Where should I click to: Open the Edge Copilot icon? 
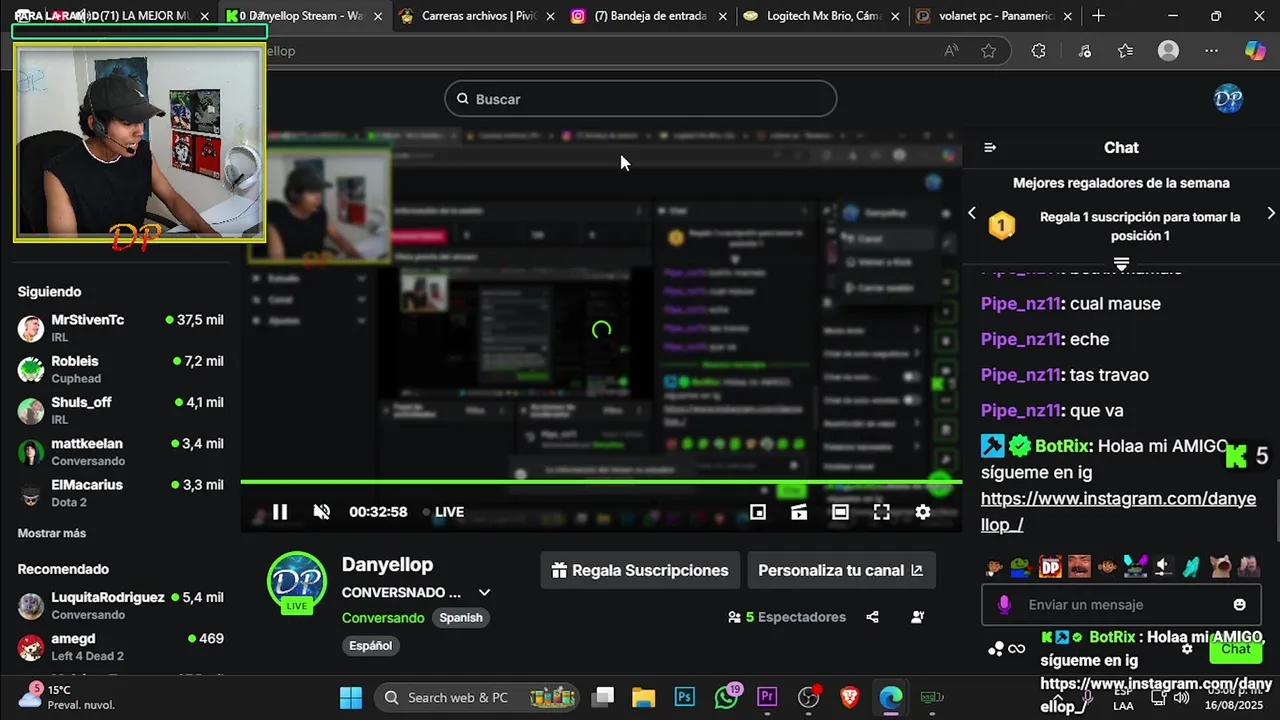1255,51
